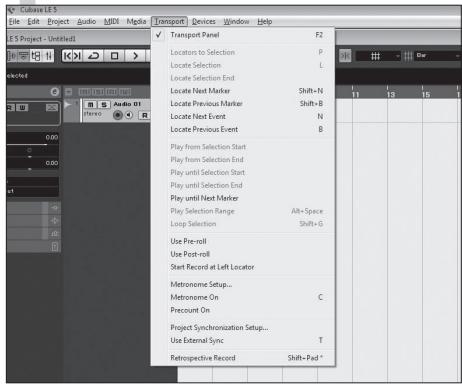Enable Use Pre-roll option

[243, 241]
